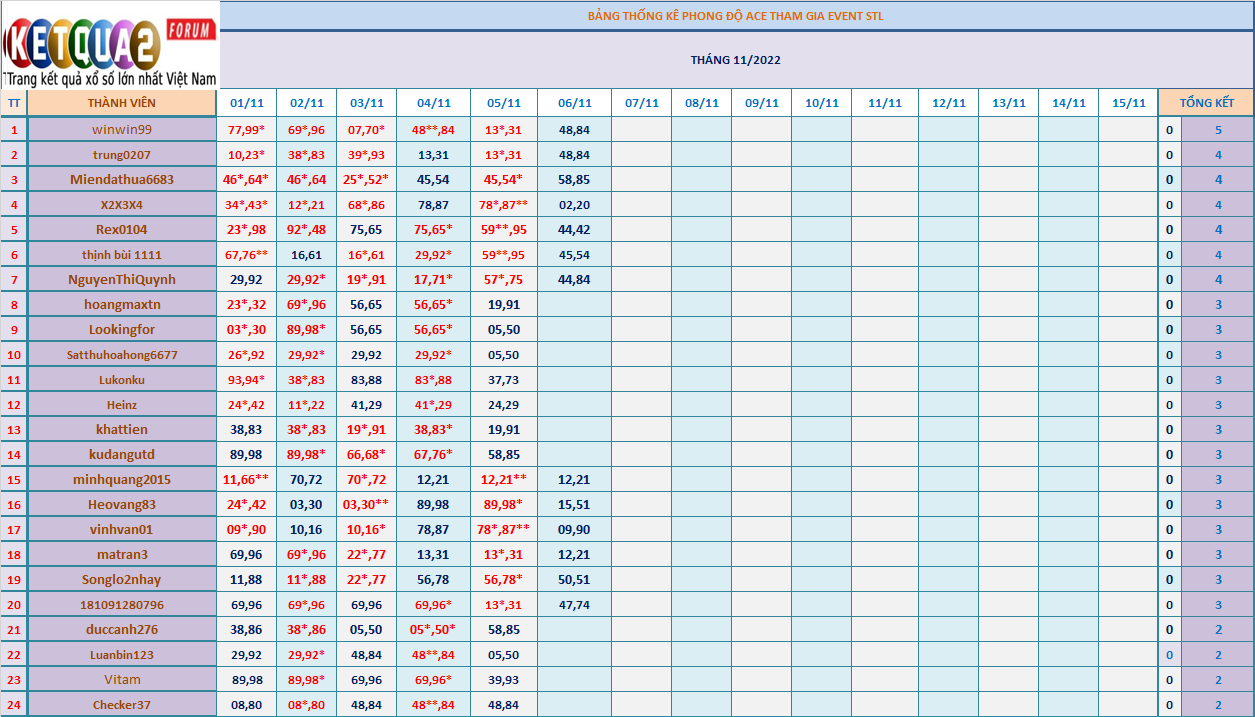Select member Miendathua6683 in the list
The image size is (1255, 717).
(x=121, y=180)
